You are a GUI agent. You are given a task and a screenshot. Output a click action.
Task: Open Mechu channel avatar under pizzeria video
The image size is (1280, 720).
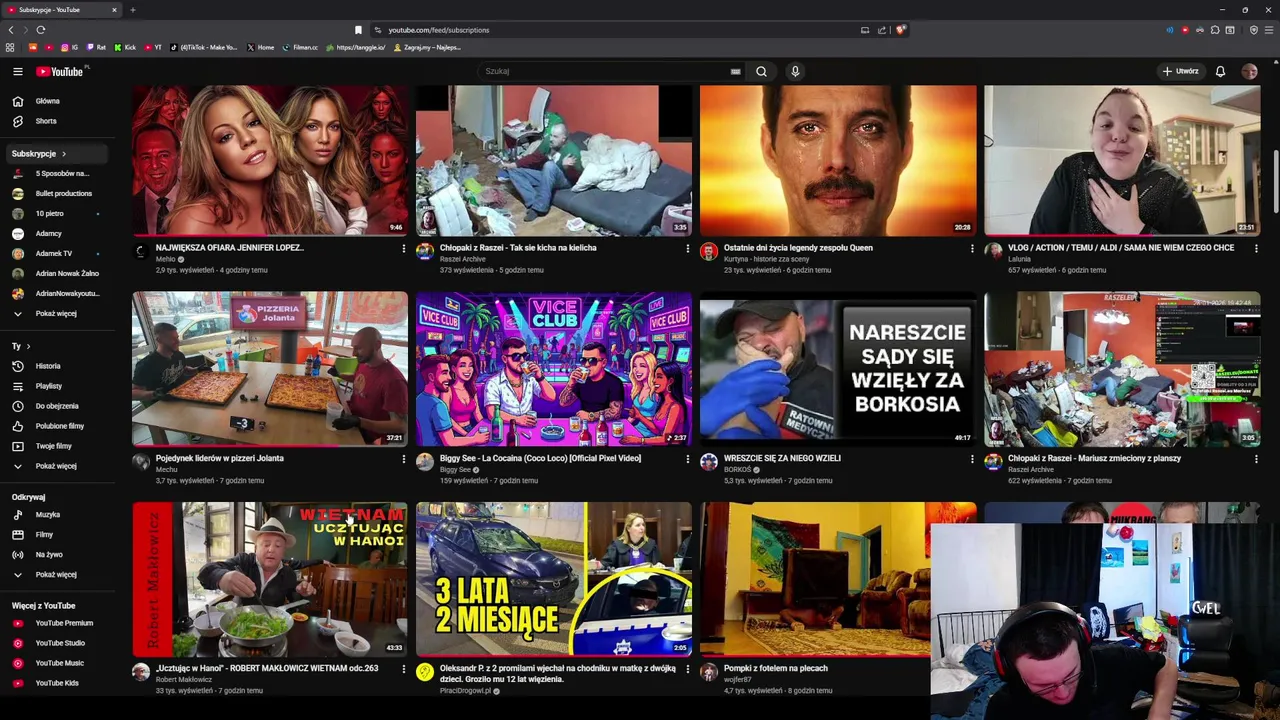click(x=141, y=461)
